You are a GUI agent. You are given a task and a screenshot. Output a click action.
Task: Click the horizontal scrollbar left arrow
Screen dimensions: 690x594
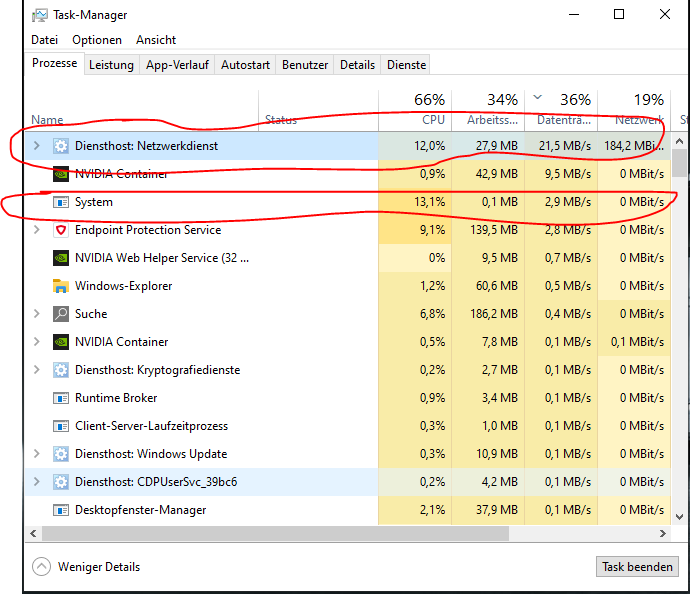point(33,533)
